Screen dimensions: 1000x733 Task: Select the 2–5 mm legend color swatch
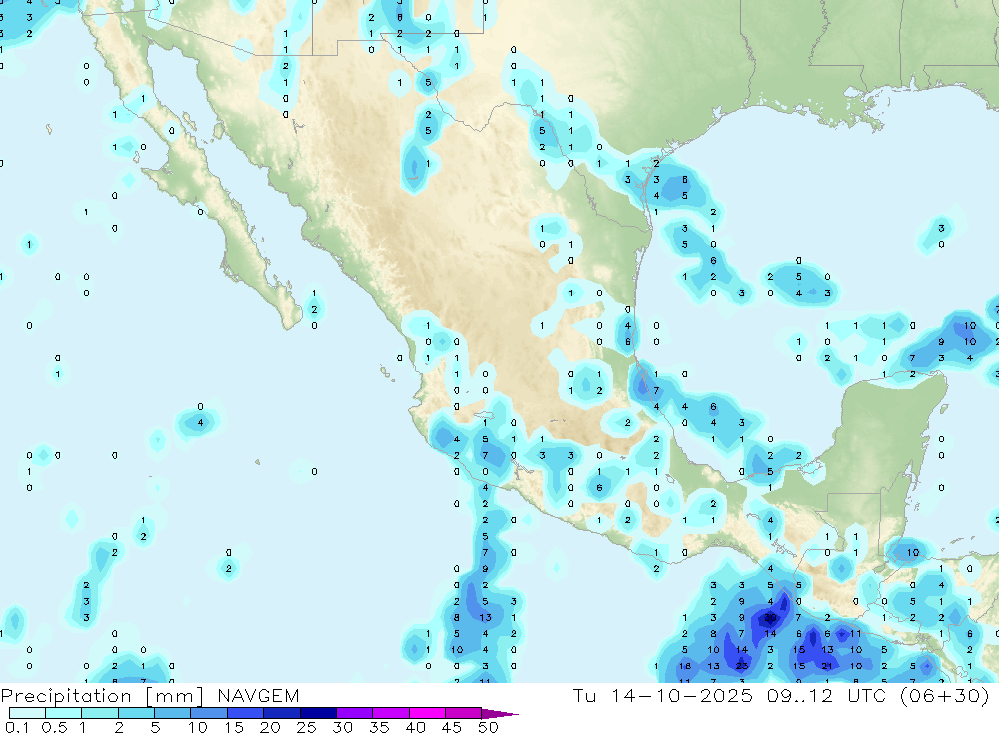pyautogui.click(x=136, y=713)
